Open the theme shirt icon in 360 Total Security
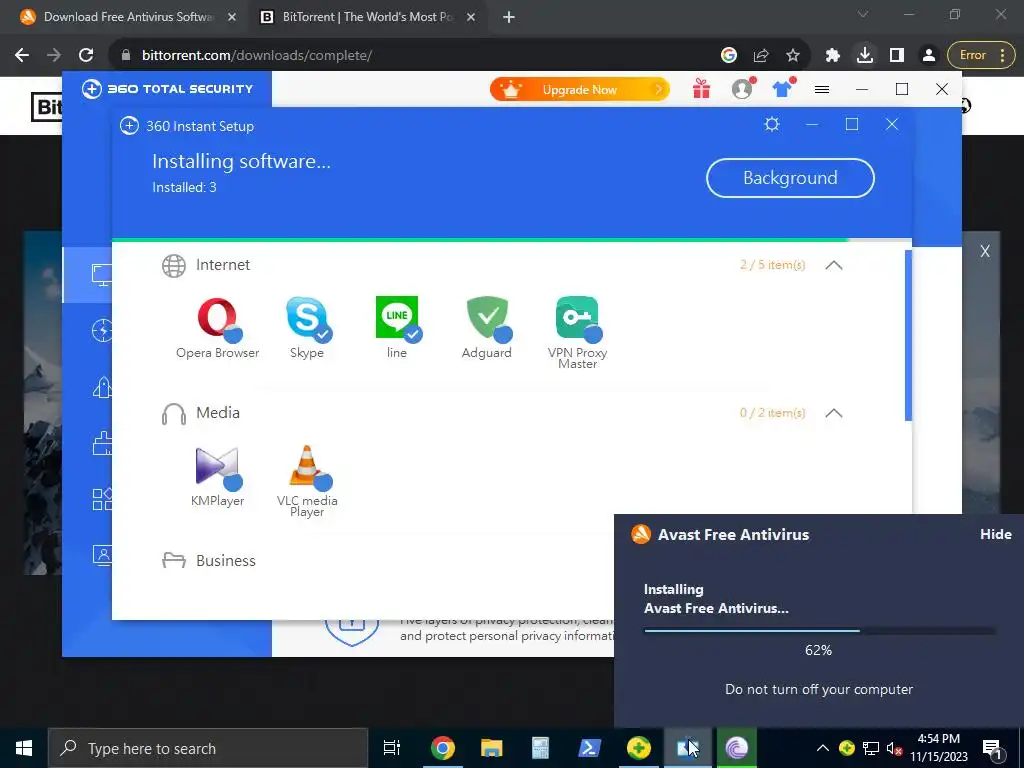 pyautogui.click(x=782, y=89)
